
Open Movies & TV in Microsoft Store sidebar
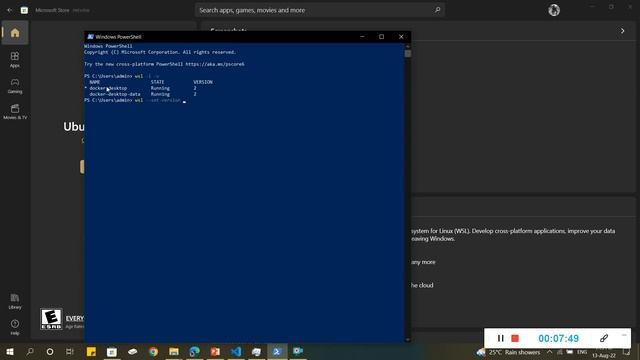[x=15, y=112]
